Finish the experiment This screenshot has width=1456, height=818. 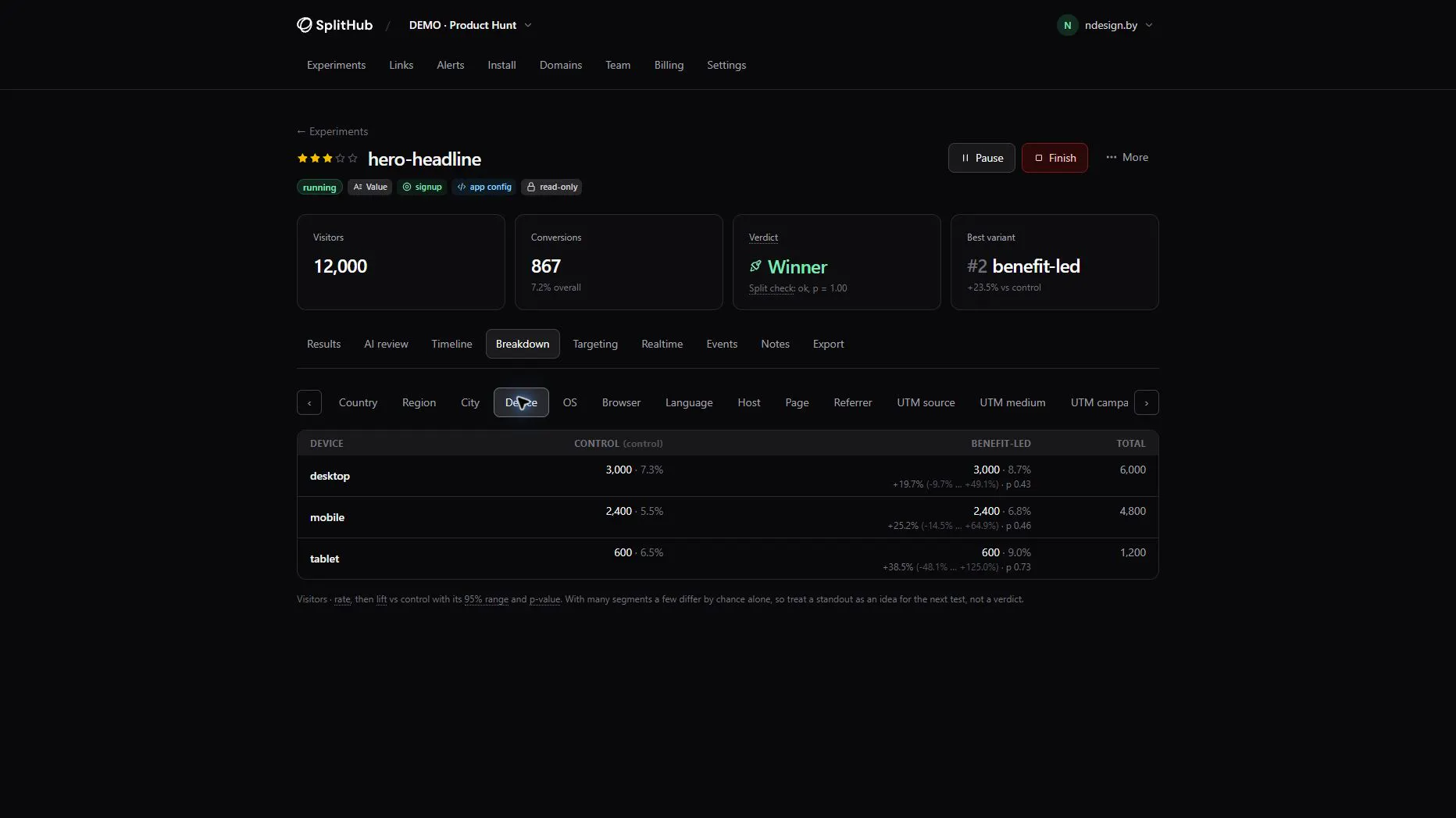(1055, 158)
